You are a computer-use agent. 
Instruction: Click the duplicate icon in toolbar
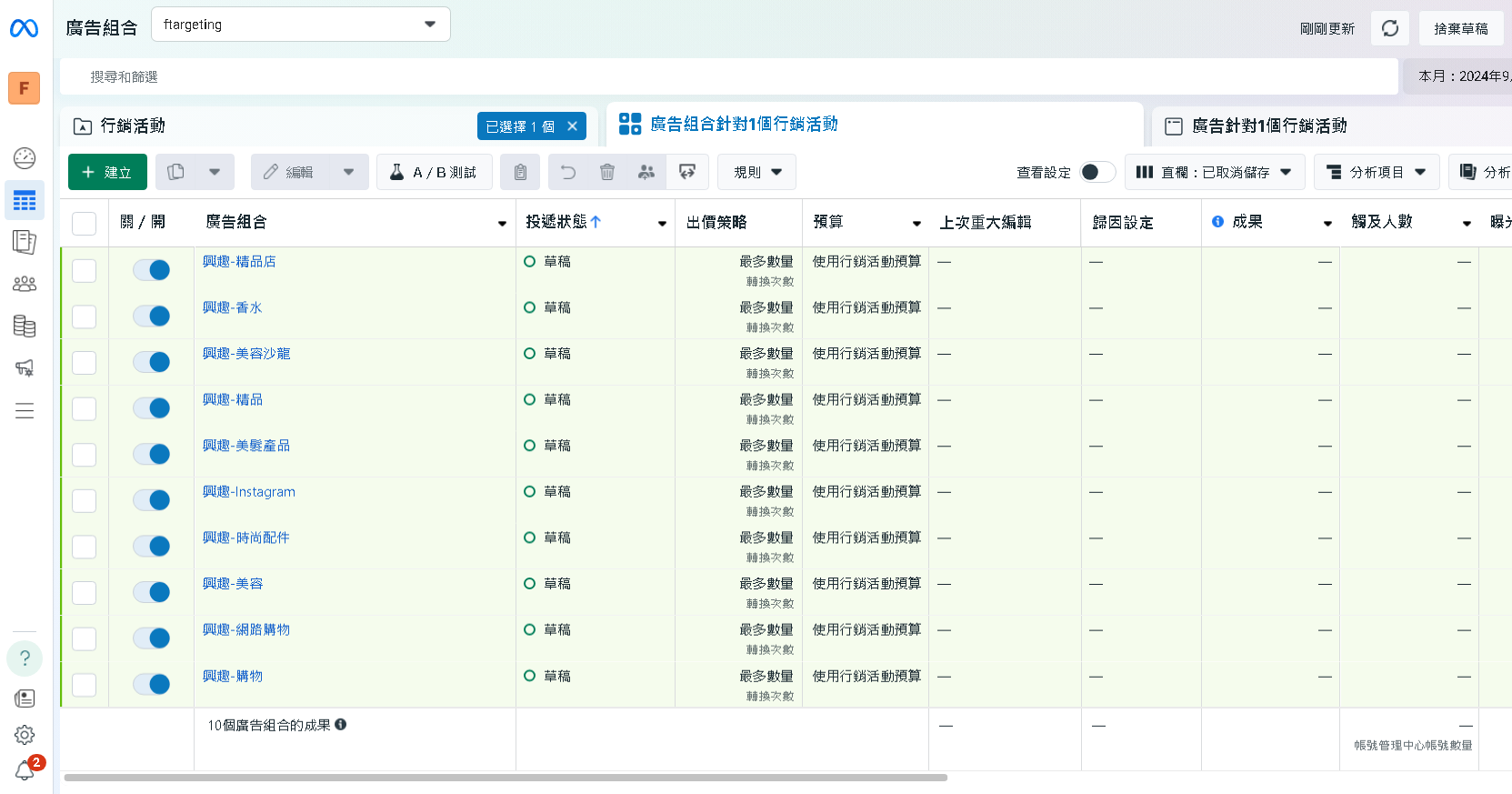coord(176,172)
